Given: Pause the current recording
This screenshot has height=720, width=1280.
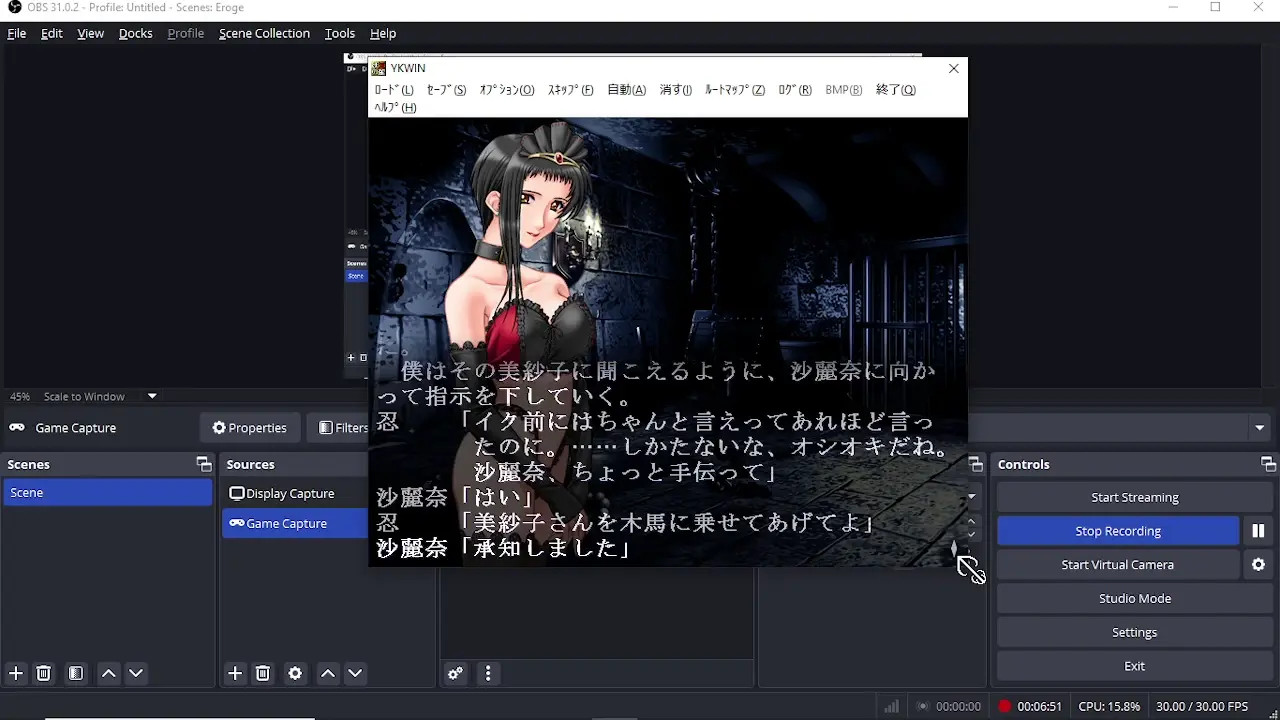Looking at the screenshot, I should [x=1258, y=531].
